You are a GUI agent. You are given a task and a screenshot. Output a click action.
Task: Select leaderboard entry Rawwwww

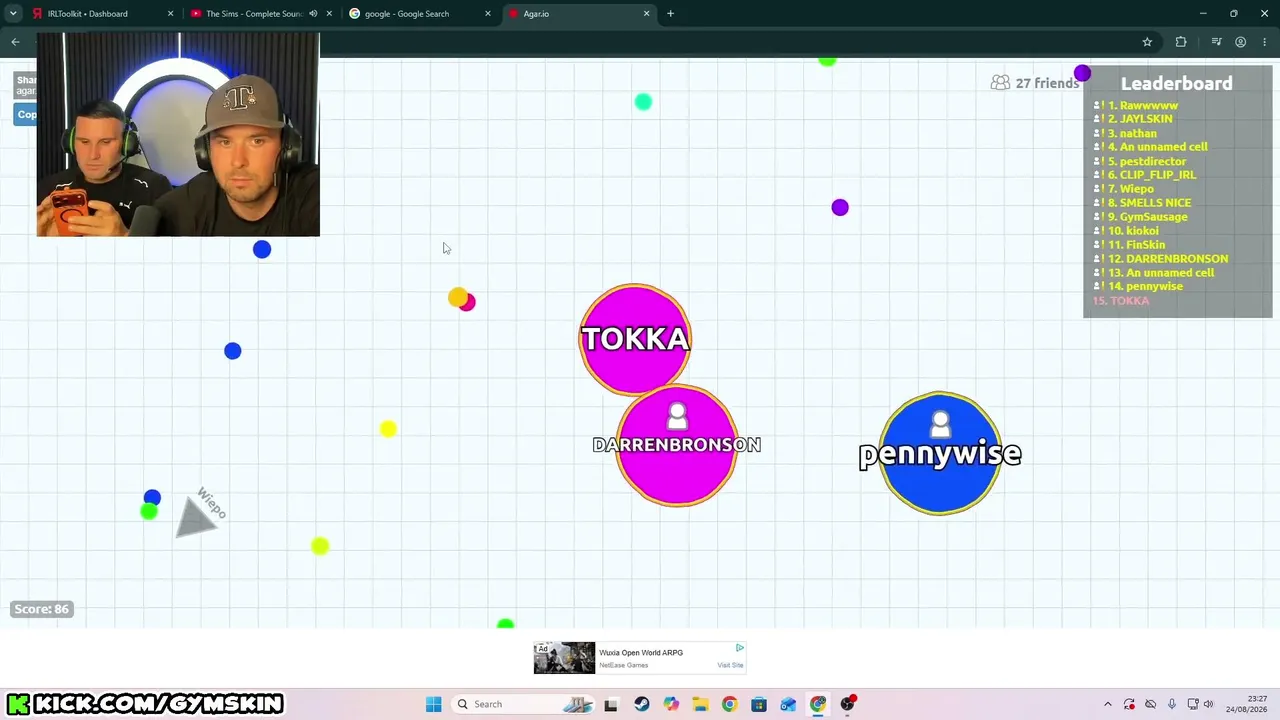click(1136, 105)
